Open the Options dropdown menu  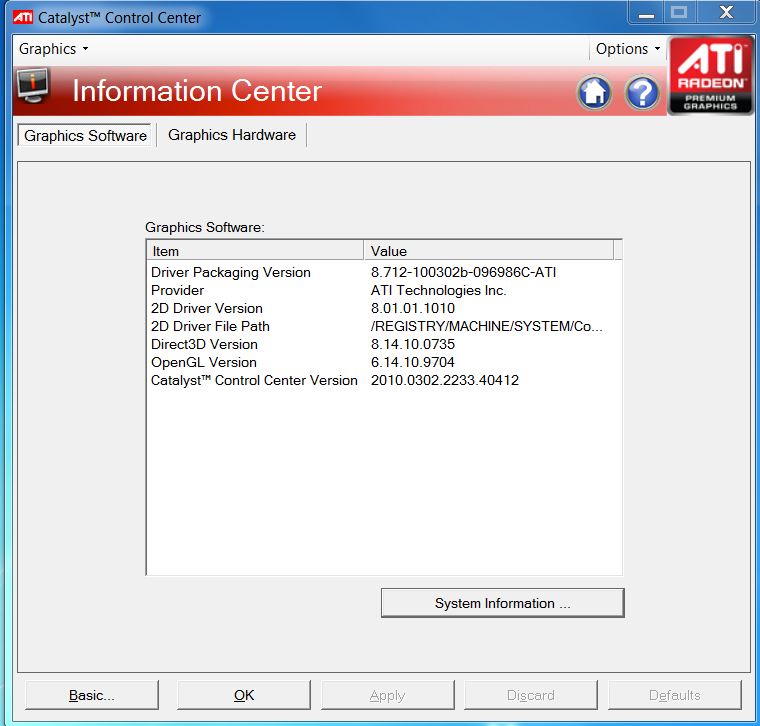(x=628, y=48)
